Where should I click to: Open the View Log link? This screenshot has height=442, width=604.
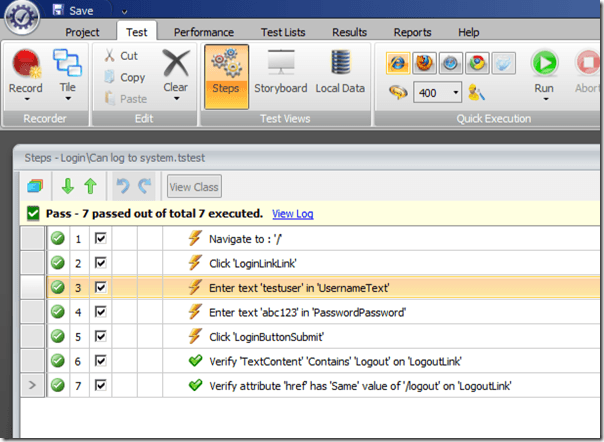(x=292, y=213)
